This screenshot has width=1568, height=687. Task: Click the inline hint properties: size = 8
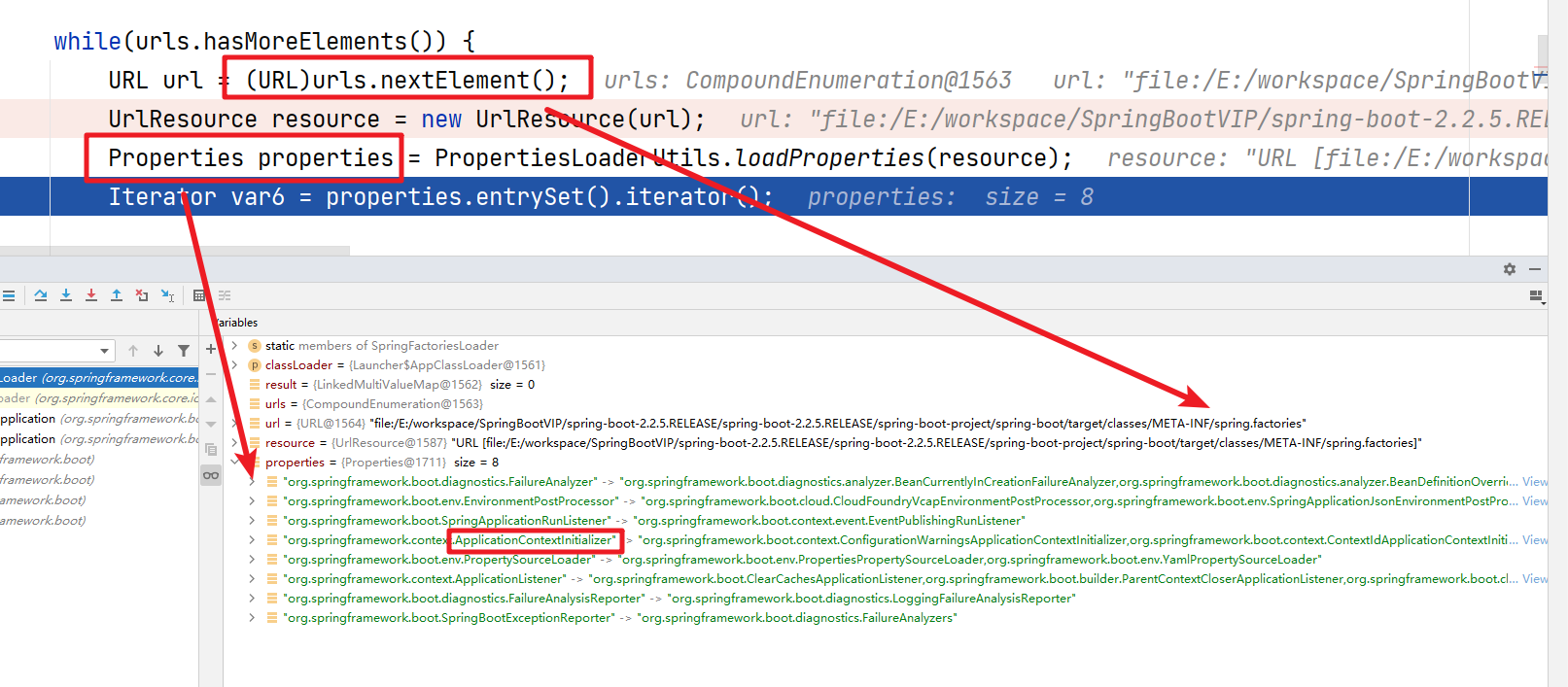pos(950,196)
